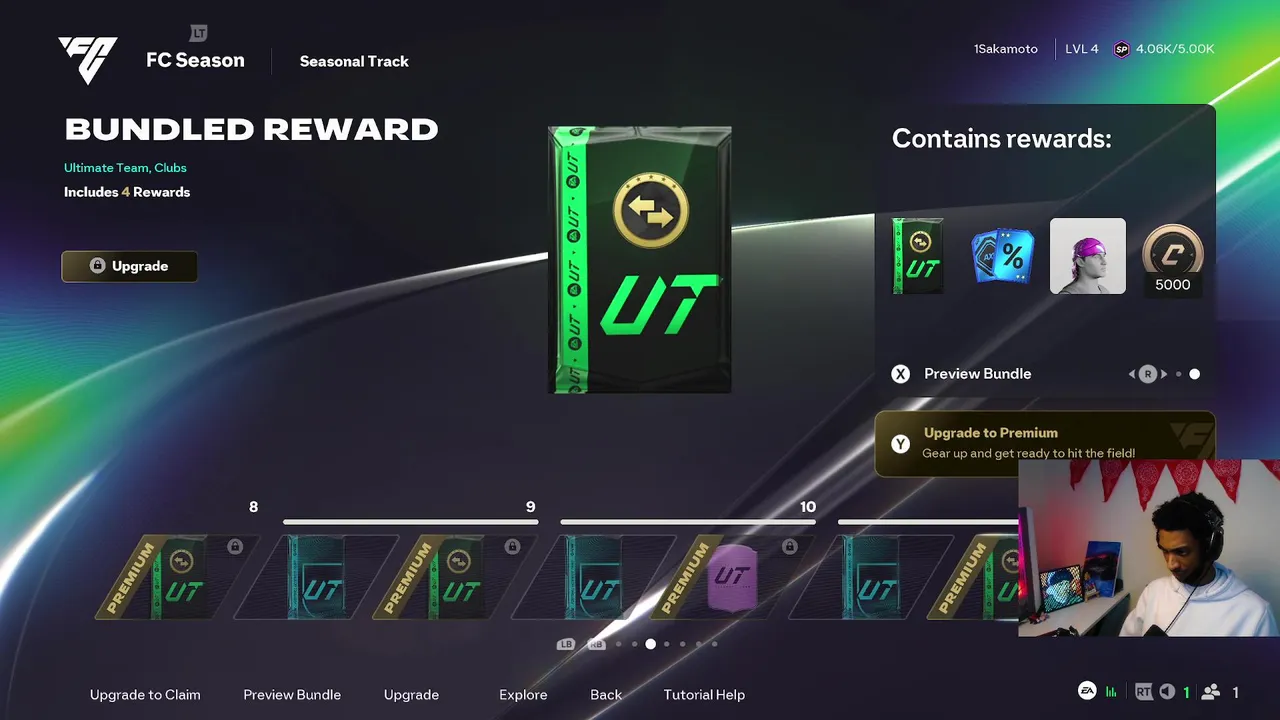This screenshot has width=1280, height=720.
Task: Select the highlighted page dot in track pager
Action: point(651,644)
